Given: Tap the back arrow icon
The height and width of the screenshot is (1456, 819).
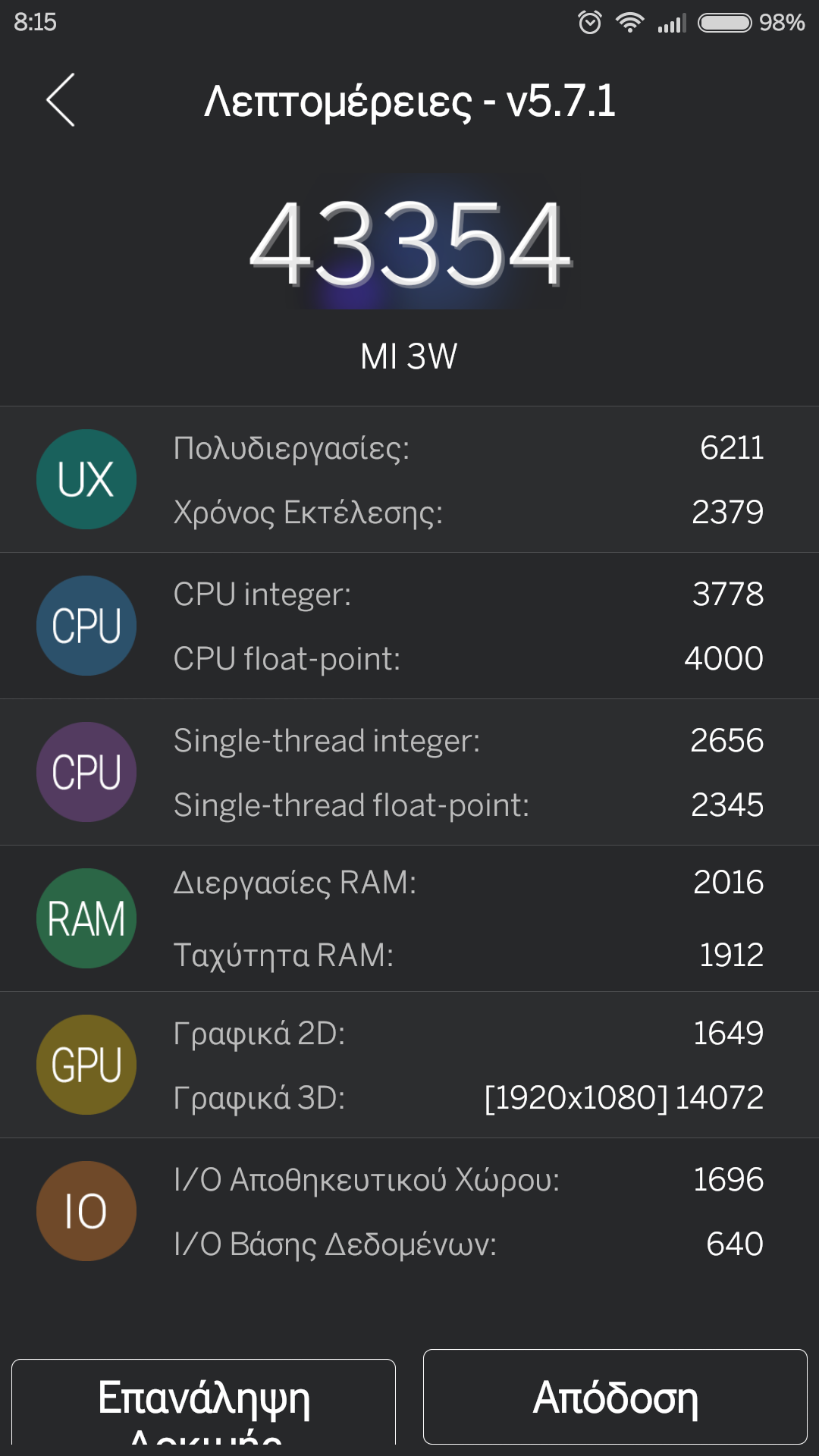Looking at the screenshot, I should pos(61,100).
